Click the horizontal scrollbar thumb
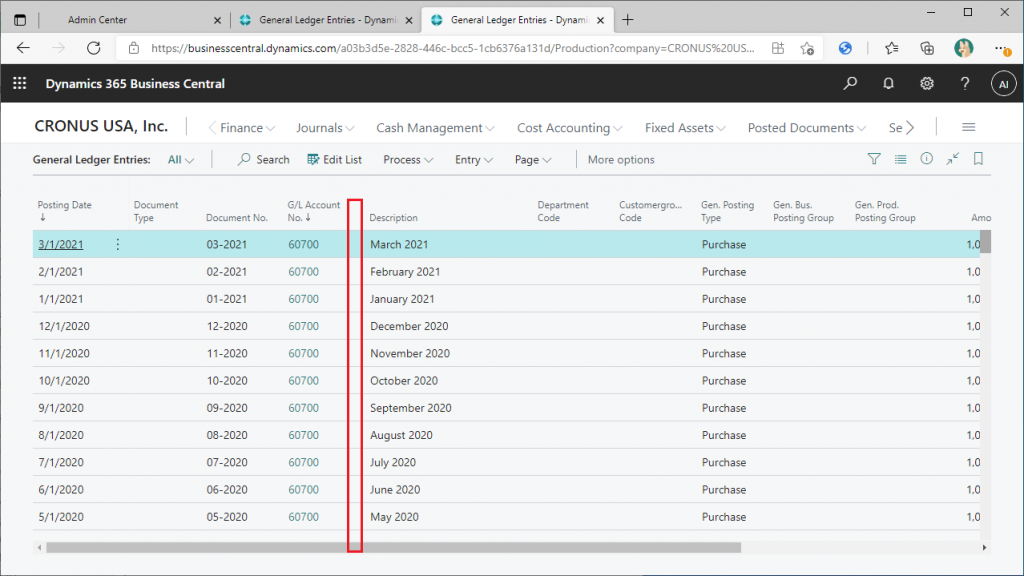The height and width of the screenshot is (576, 1024). click(393, 547)
